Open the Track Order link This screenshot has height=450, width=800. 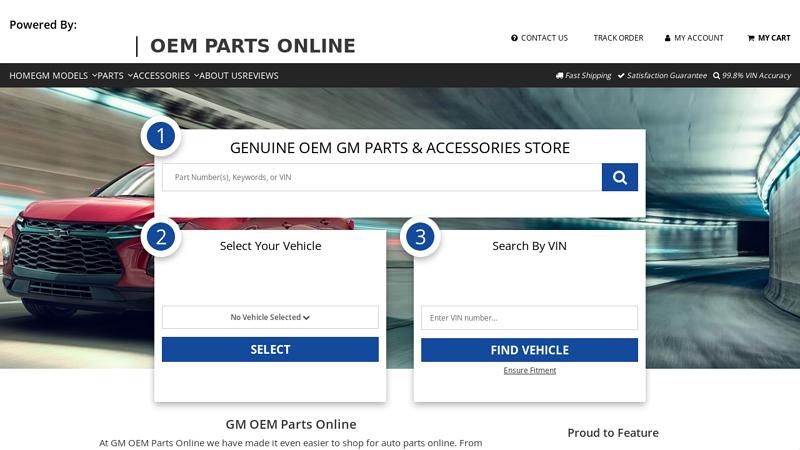coord(618,38)
